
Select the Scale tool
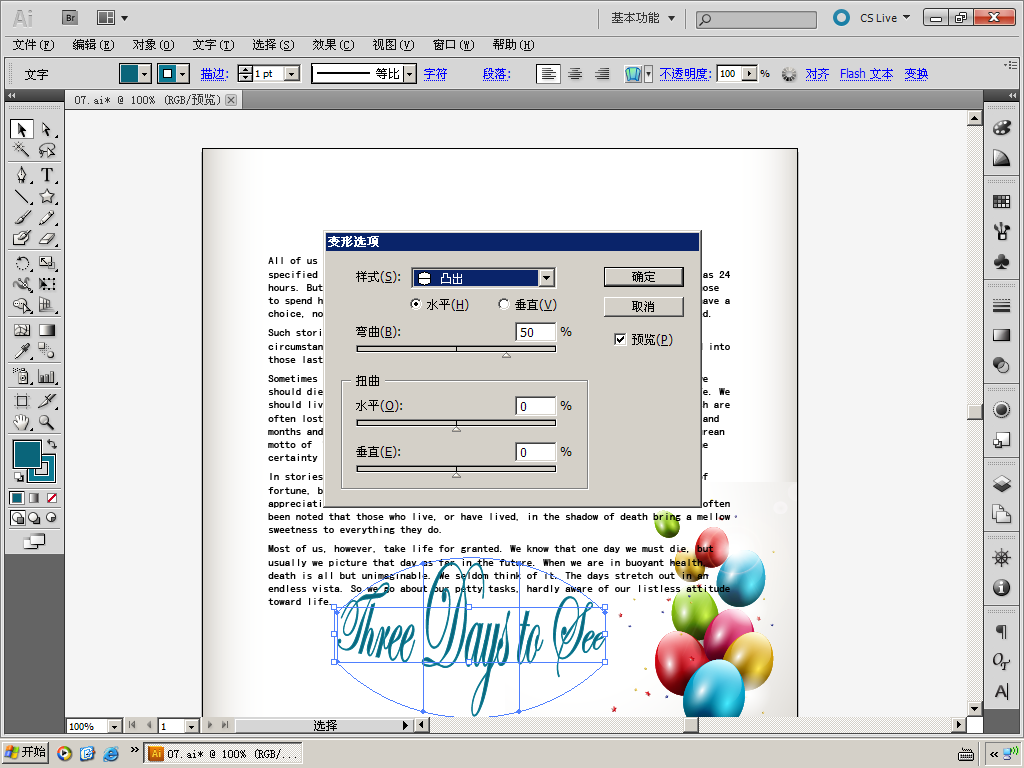[x=46, y=263]
